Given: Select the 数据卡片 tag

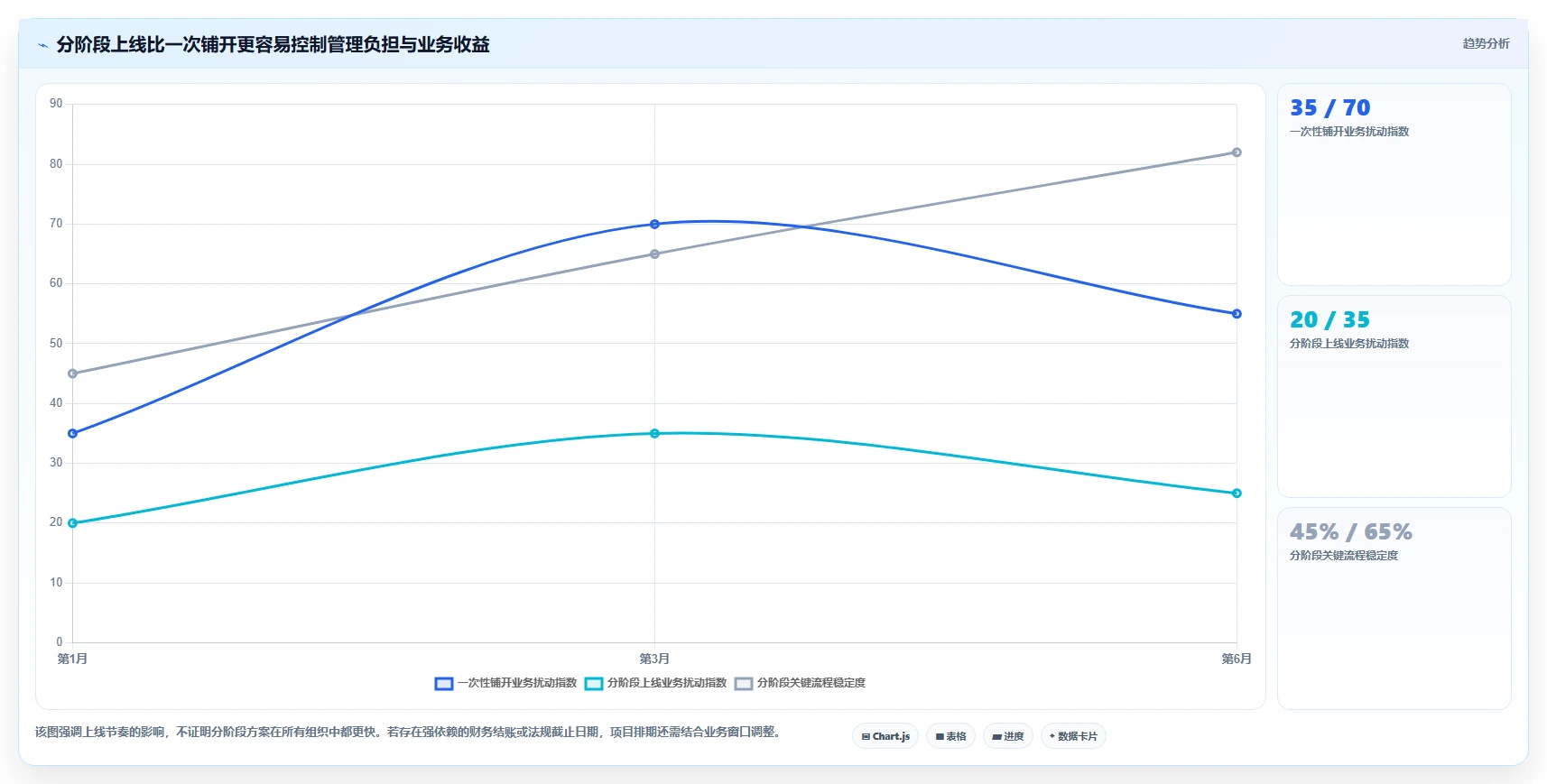Looking at the screenshot, I should (x=1073, y=736).
